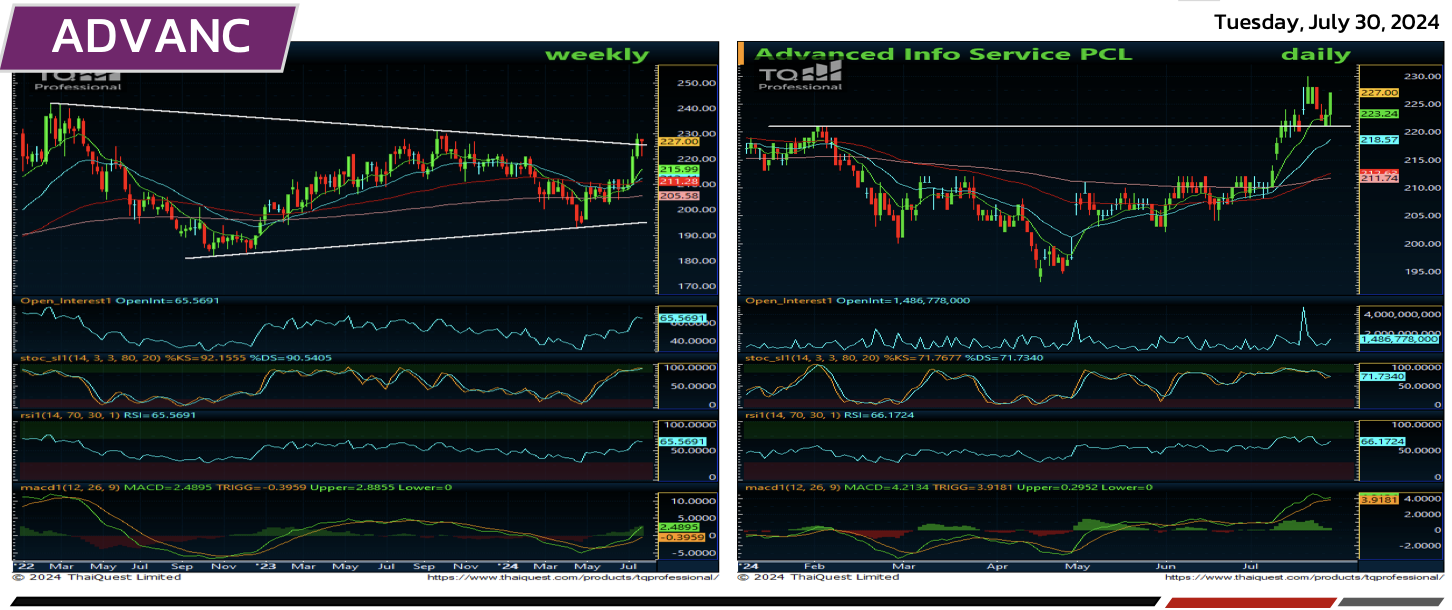Click the 170.00 price axis label on weekly chart
The height and width of the screenshot is (610, 1452).
pos(694,286)
